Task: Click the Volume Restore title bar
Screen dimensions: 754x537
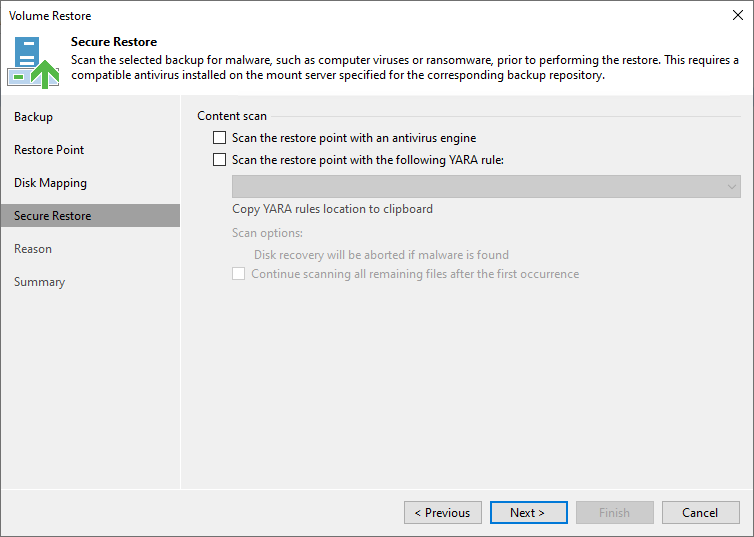Action: (x=300, y=16)
